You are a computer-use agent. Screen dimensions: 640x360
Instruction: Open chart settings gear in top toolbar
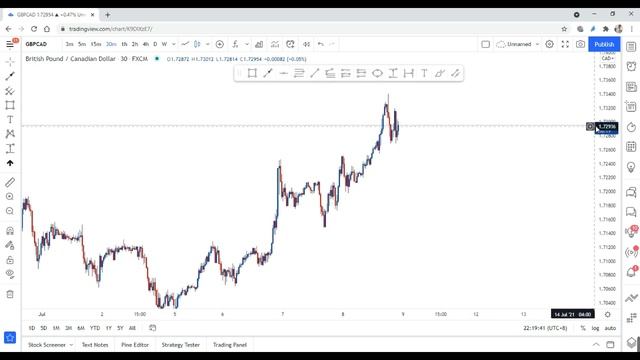pos(549,44)
